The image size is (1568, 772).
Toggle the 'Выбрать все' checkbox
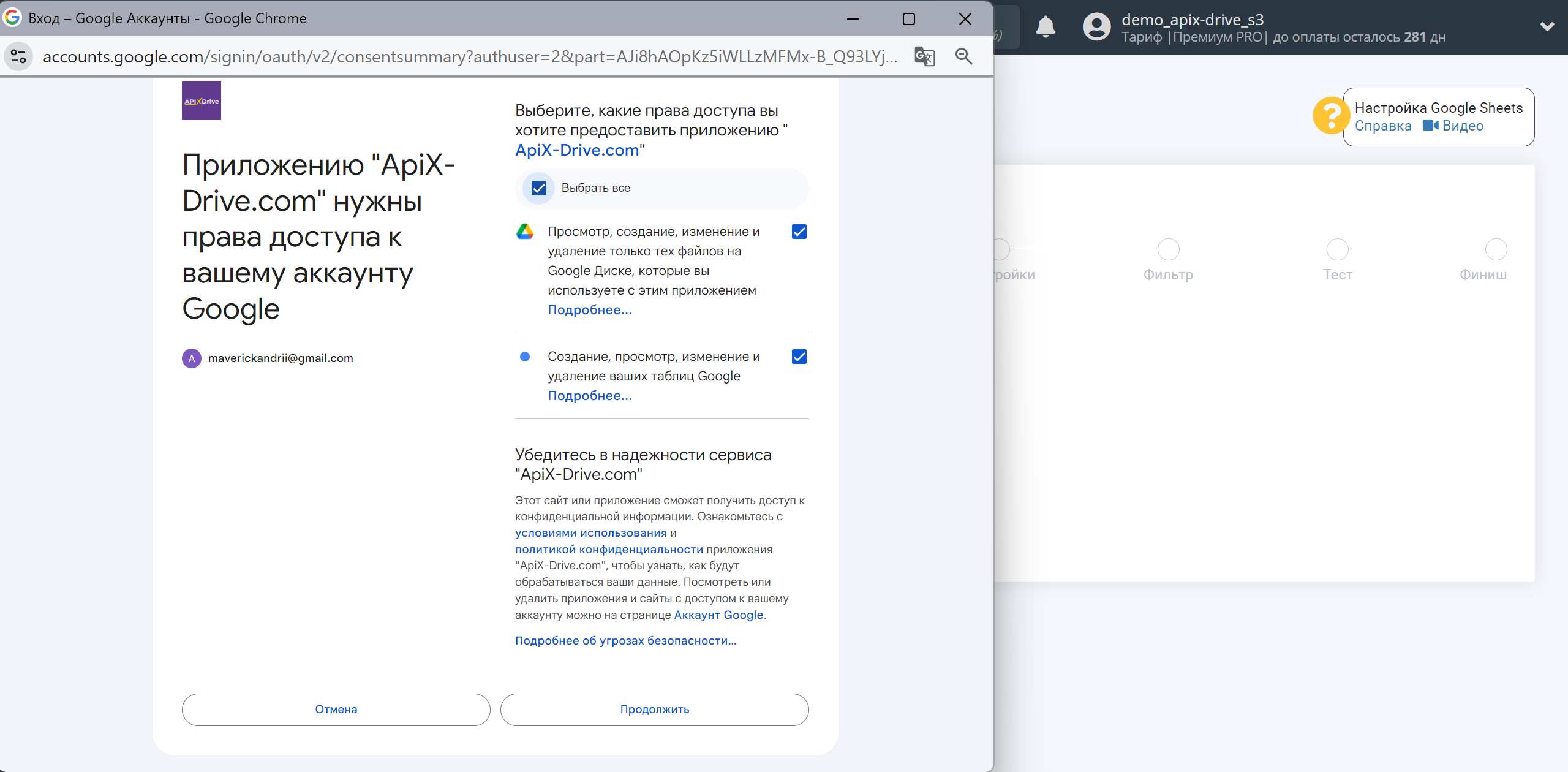click(x=539, y=188)
